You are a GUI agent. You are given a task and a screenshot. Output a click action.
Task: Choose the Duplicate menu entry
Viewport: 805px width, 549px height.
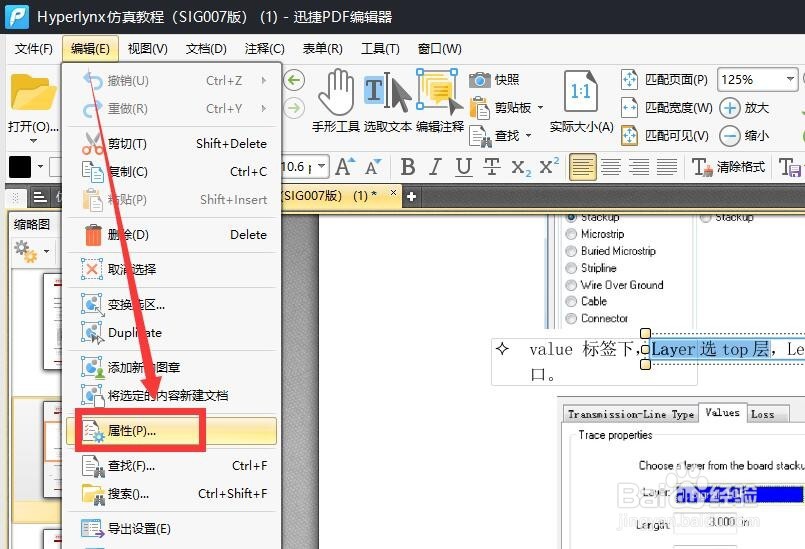tap(171, 333)
